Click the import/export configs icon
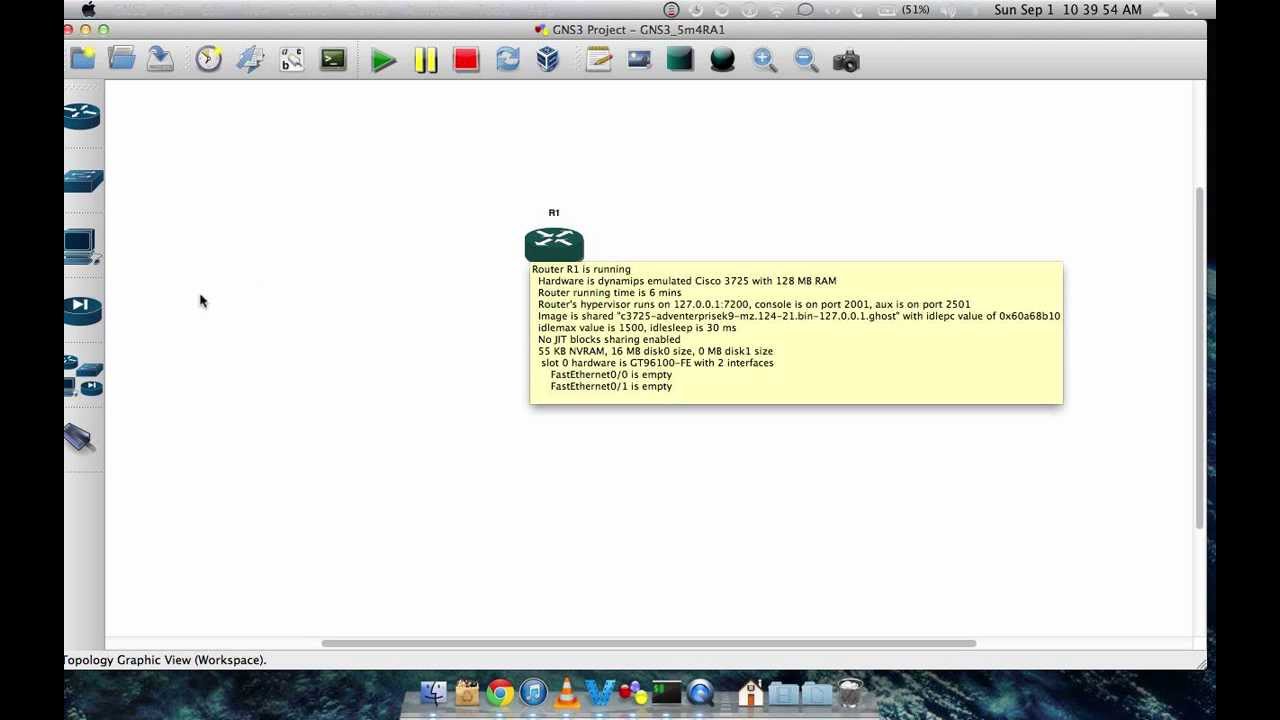This screenshot has width=1280, height=720. point(250,60)
